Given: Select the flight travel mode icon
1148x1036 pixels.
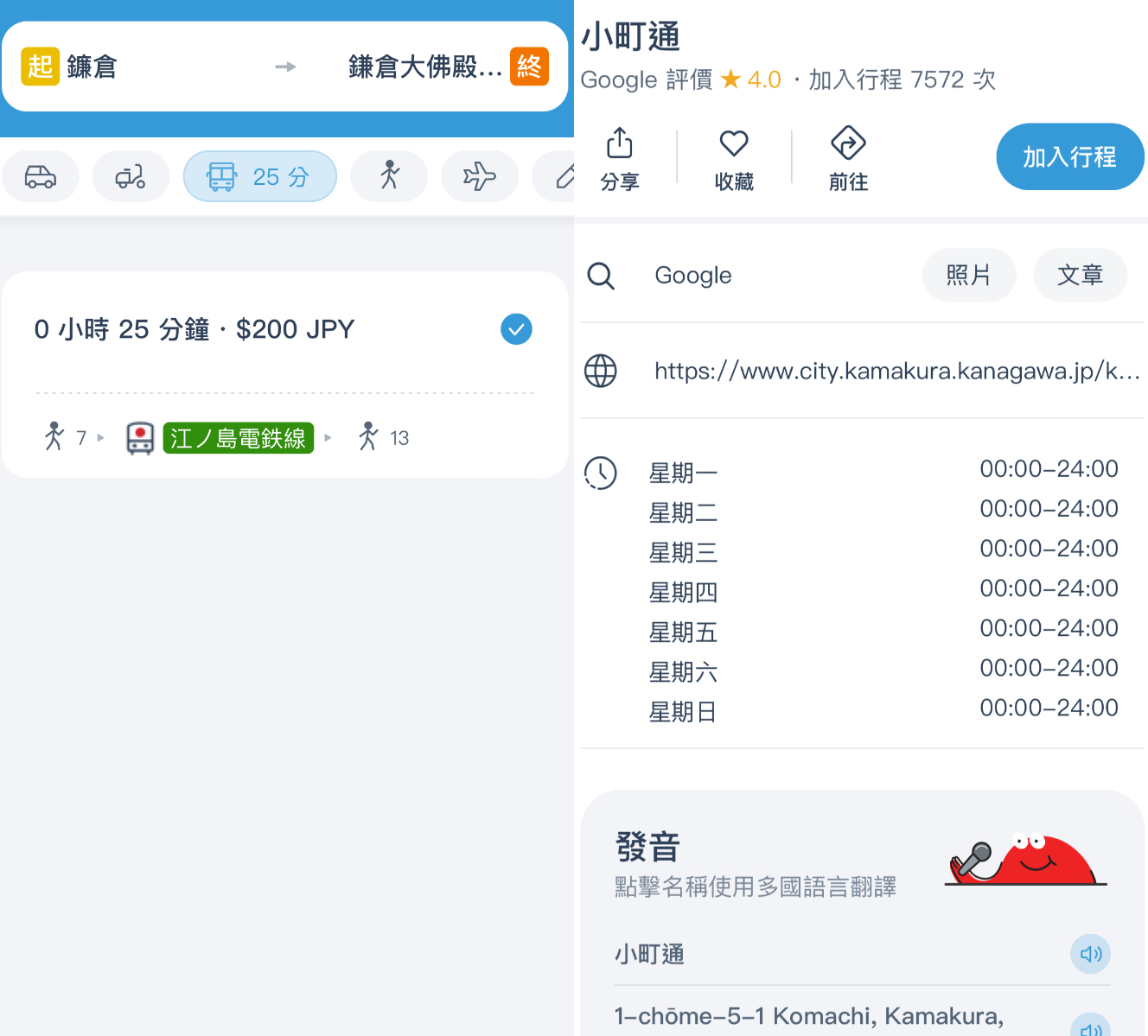Looking at the screenshot, I should [480, 176].
